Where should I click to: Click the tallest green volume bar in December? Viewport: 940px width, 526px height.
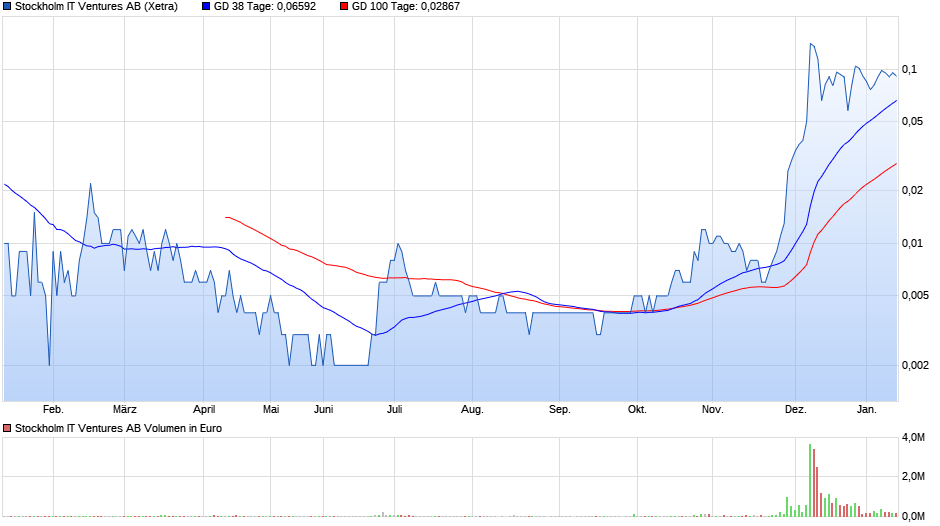[x=810, y=480]
